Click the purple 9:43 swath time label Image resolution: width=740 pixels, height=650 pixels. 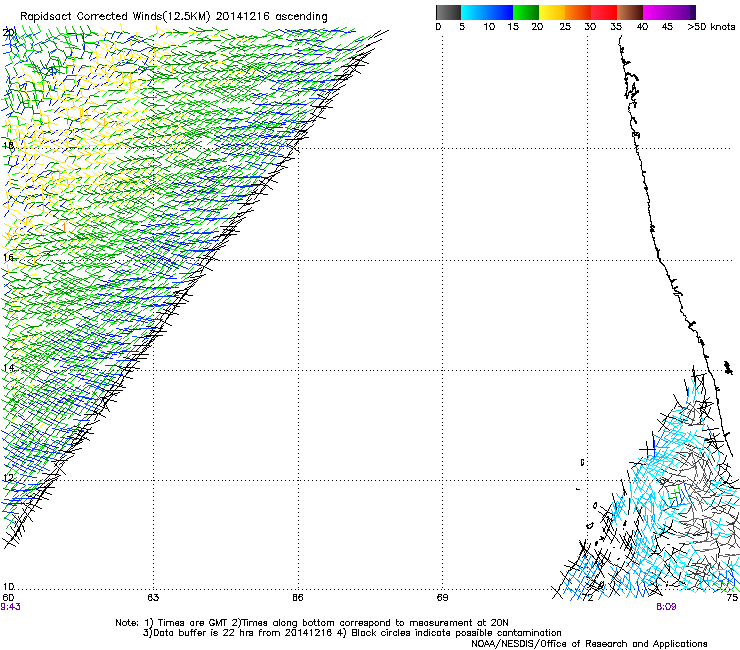tap(10, 607)
